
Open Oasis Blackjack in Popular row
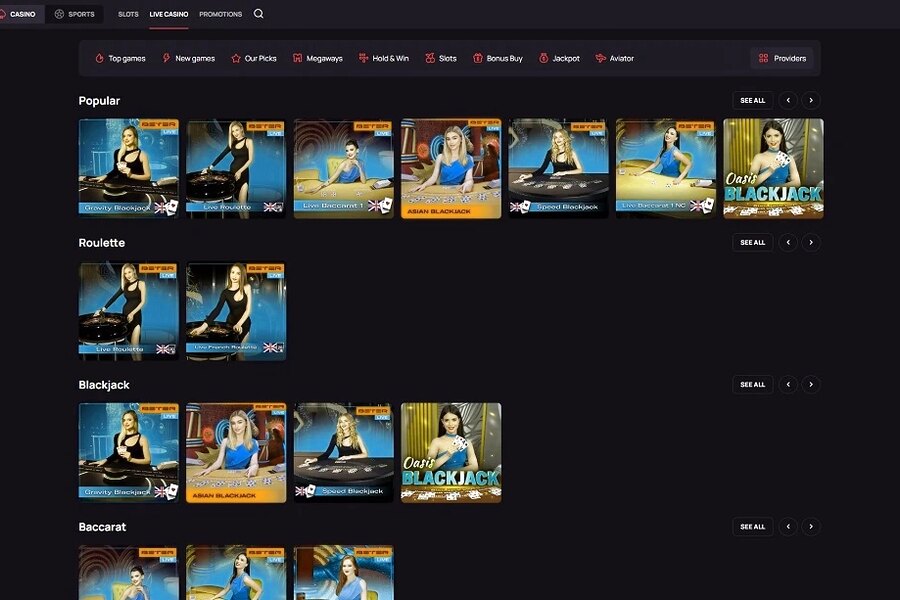click(x=773, y=168)
